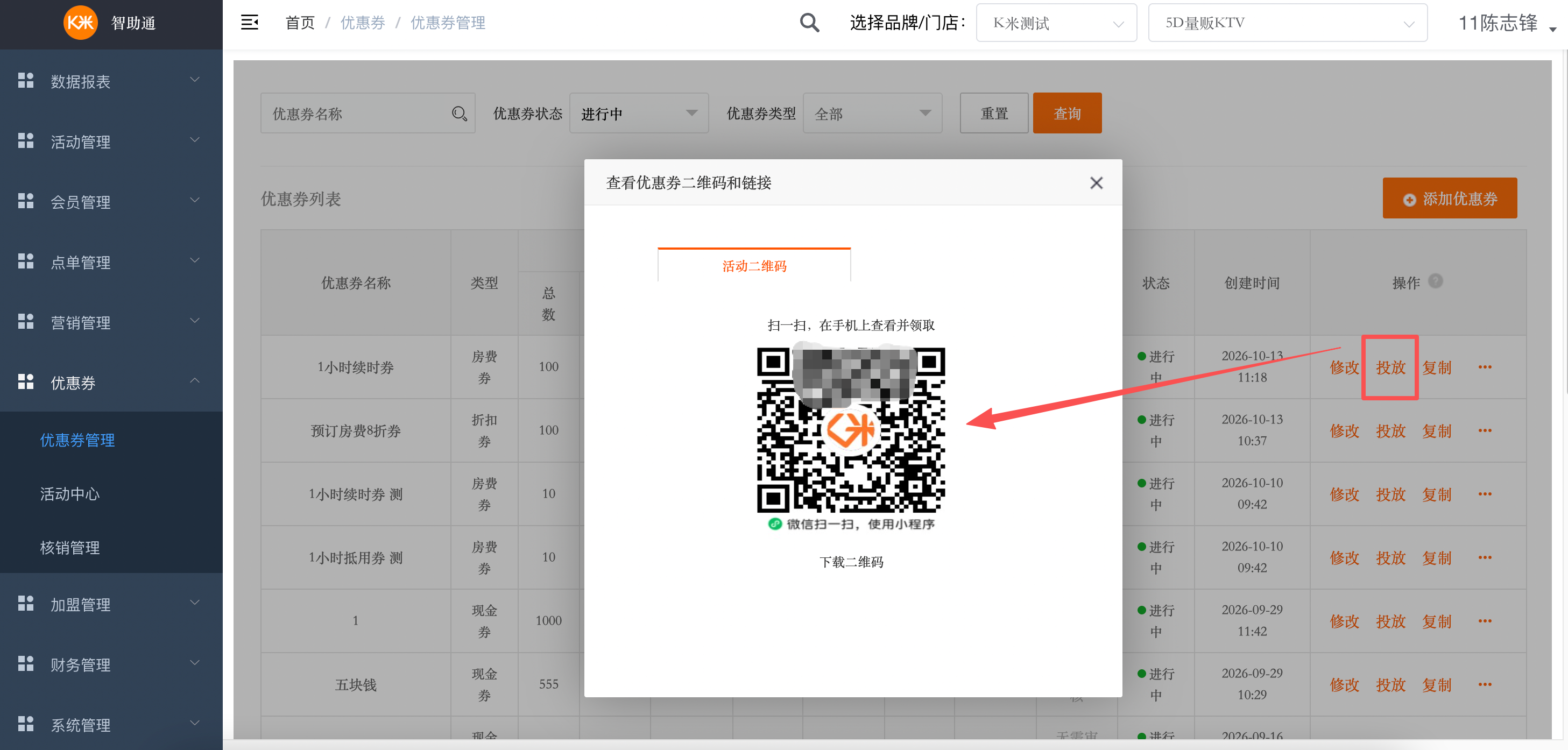The image size is (1568, 750).
Task: Open the help icon next to 操作
Action: tap(1435, 281)
